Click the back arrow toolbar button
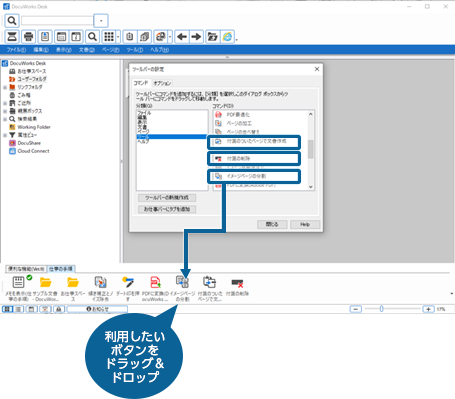 tap(182, 37)
